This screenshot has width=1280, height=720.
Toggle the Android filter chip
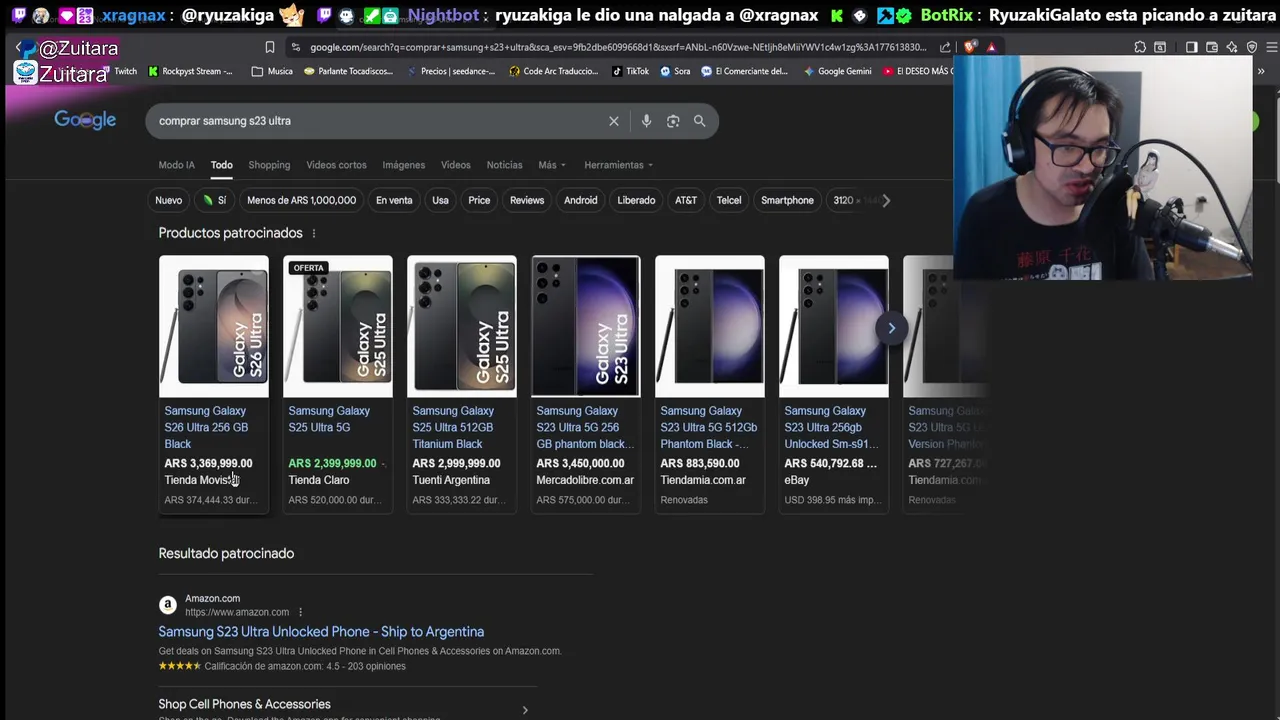tap(580, 200)
